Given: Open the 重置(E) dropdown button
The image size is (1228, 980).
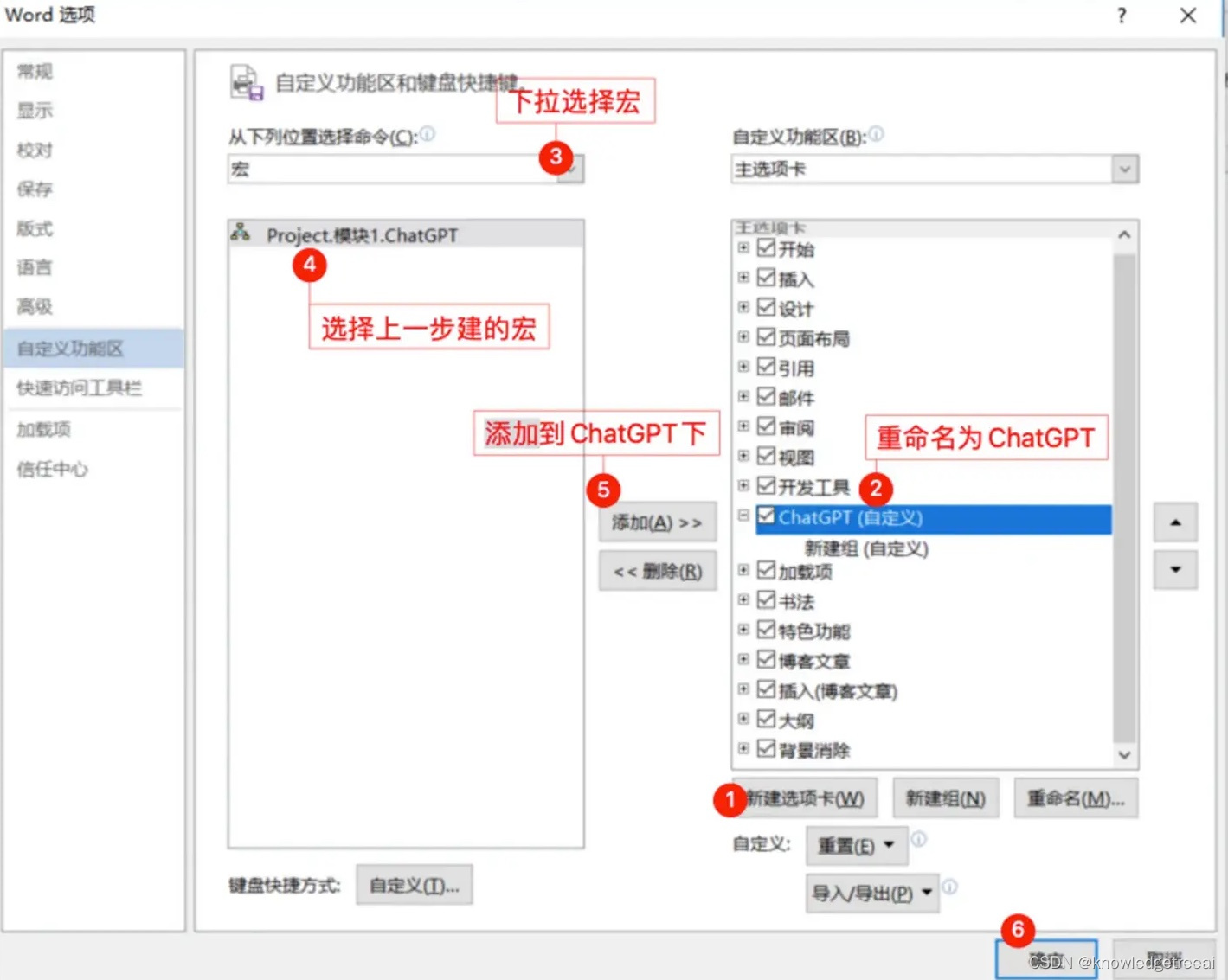Looking at the screenshot, I should tap(857, 845).
